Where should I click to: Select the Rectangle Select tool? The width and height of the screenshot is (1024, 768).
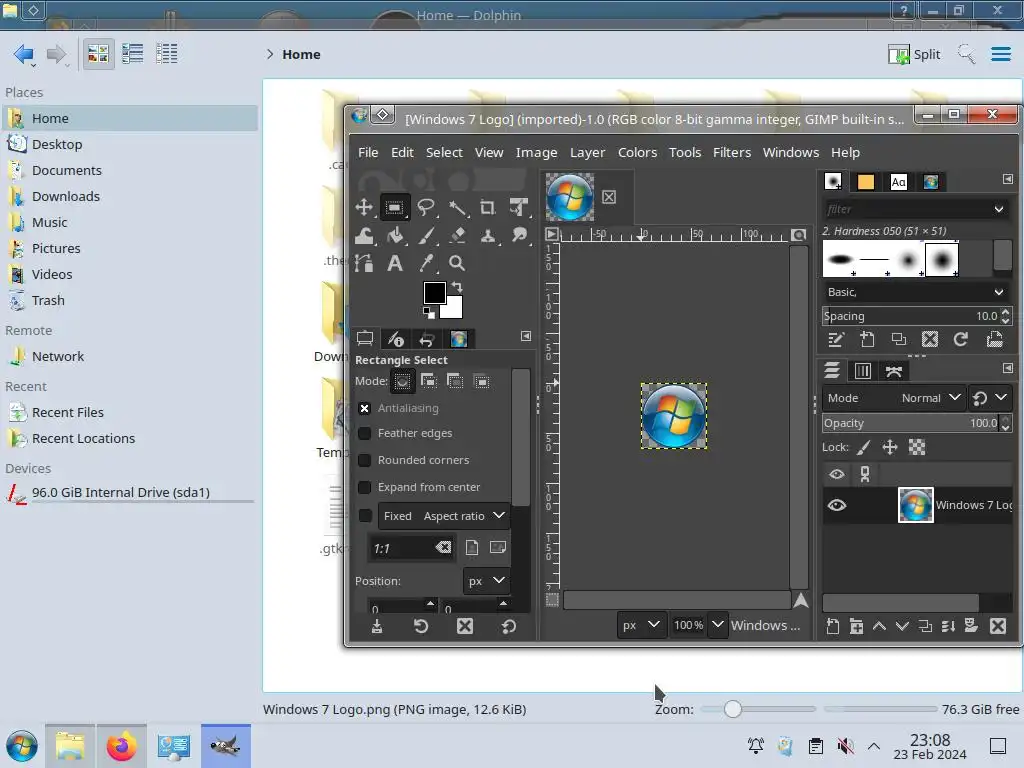point(394,208)
